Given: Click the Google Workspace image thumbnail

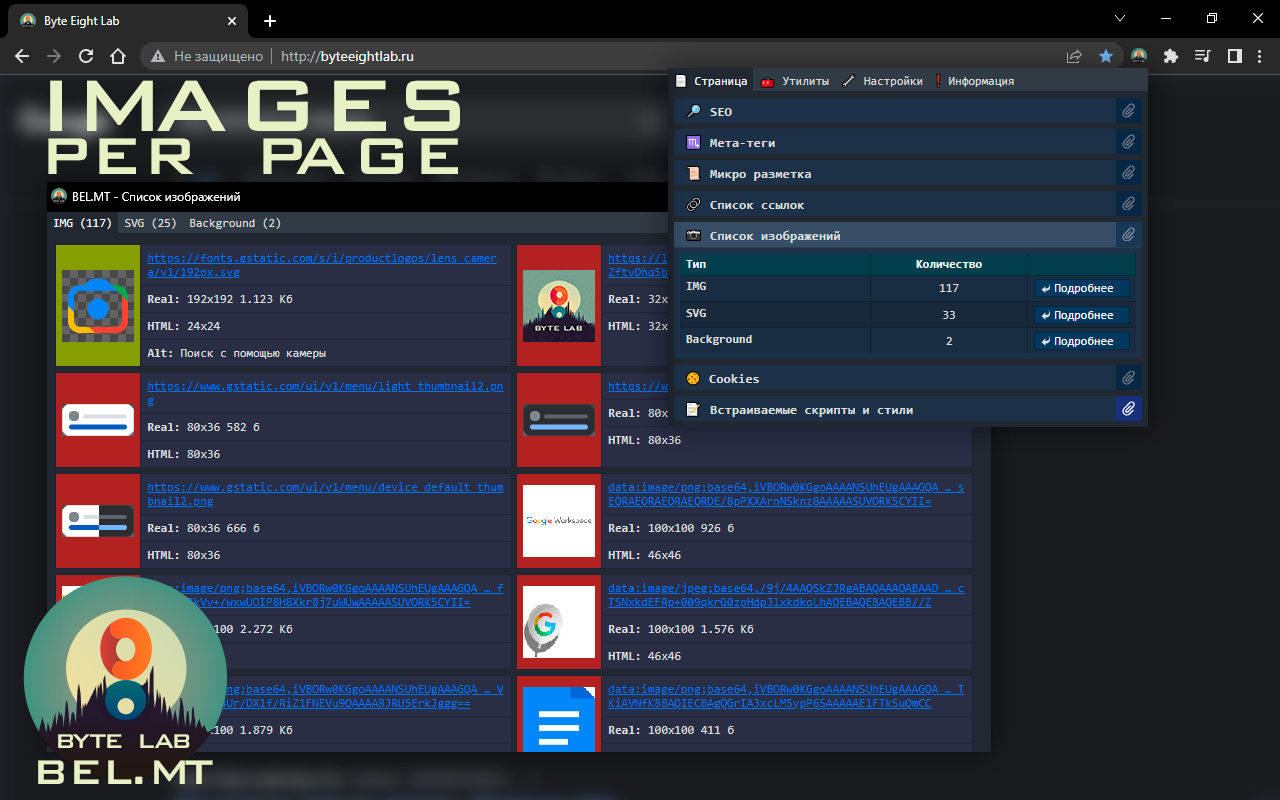Looking at the screenshot, I should (559, 521).
